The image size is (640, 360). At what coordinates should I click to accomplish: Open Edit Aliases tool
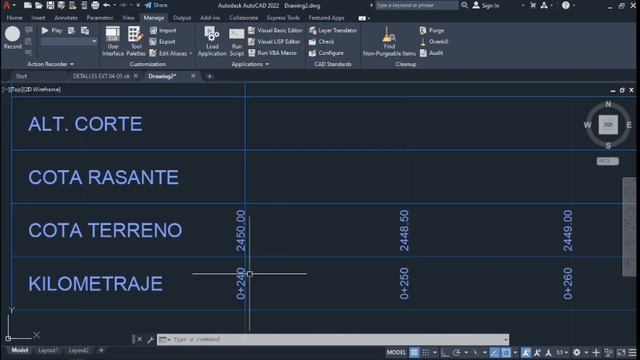(168, 53)
